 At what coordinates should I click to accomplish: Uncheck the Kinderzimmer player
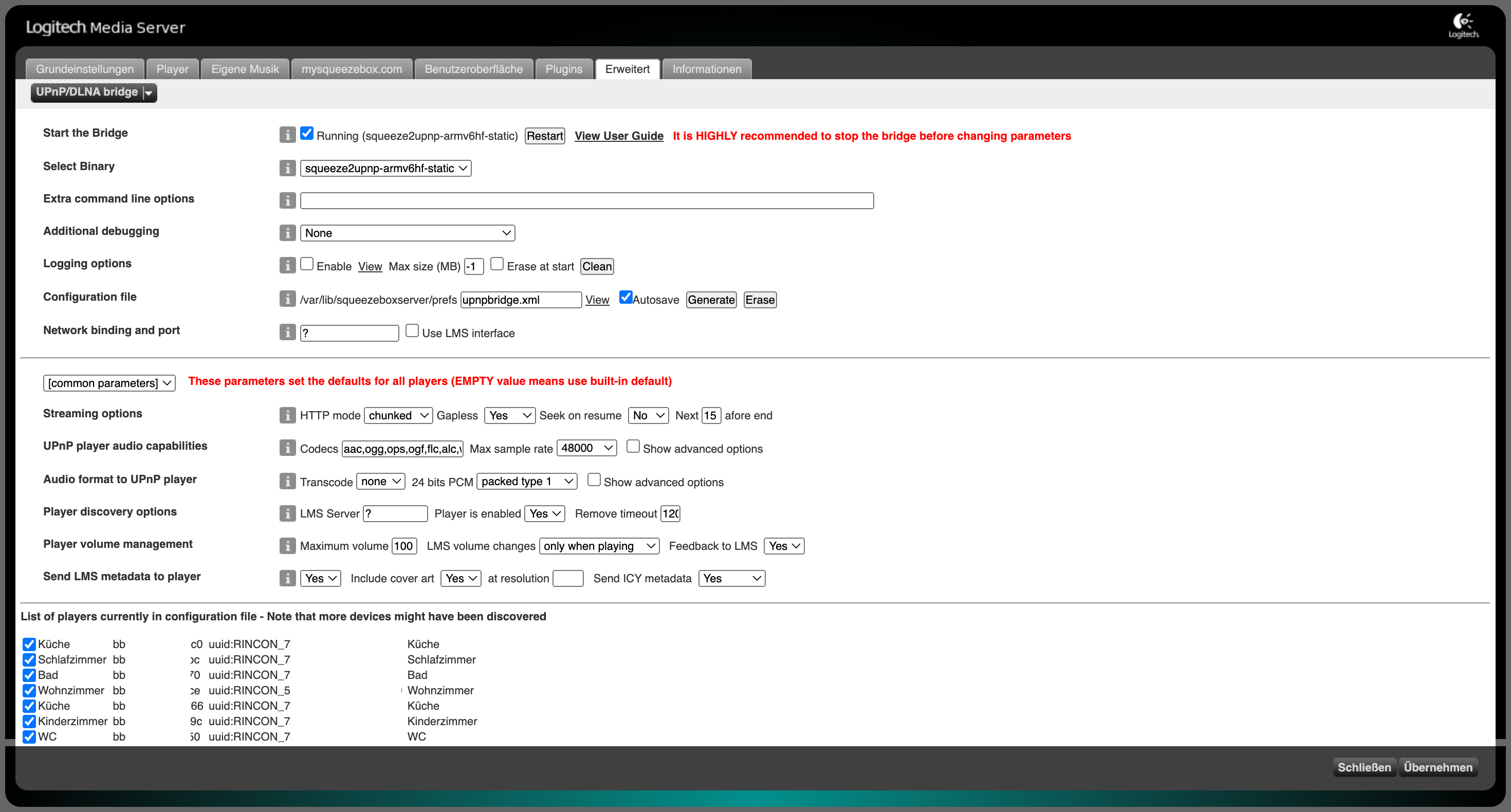[29, 722]
